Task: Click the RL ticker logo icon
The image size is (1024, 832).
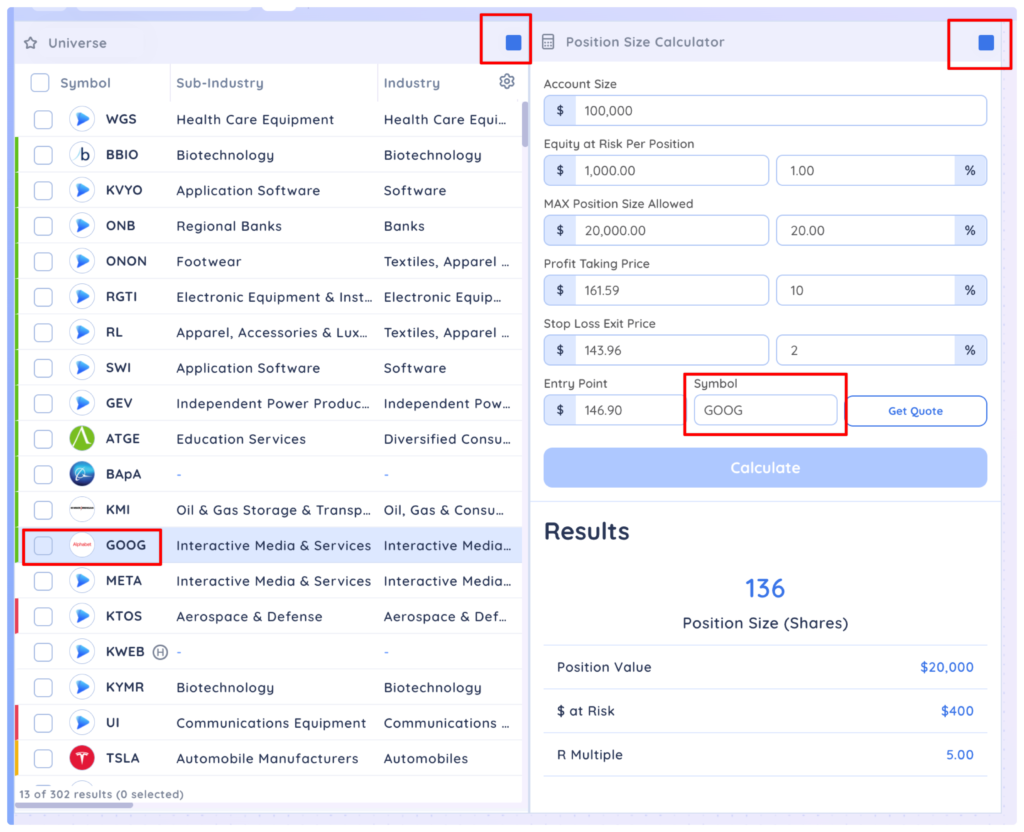Action: pyautogui.click(x=82, y=332)
